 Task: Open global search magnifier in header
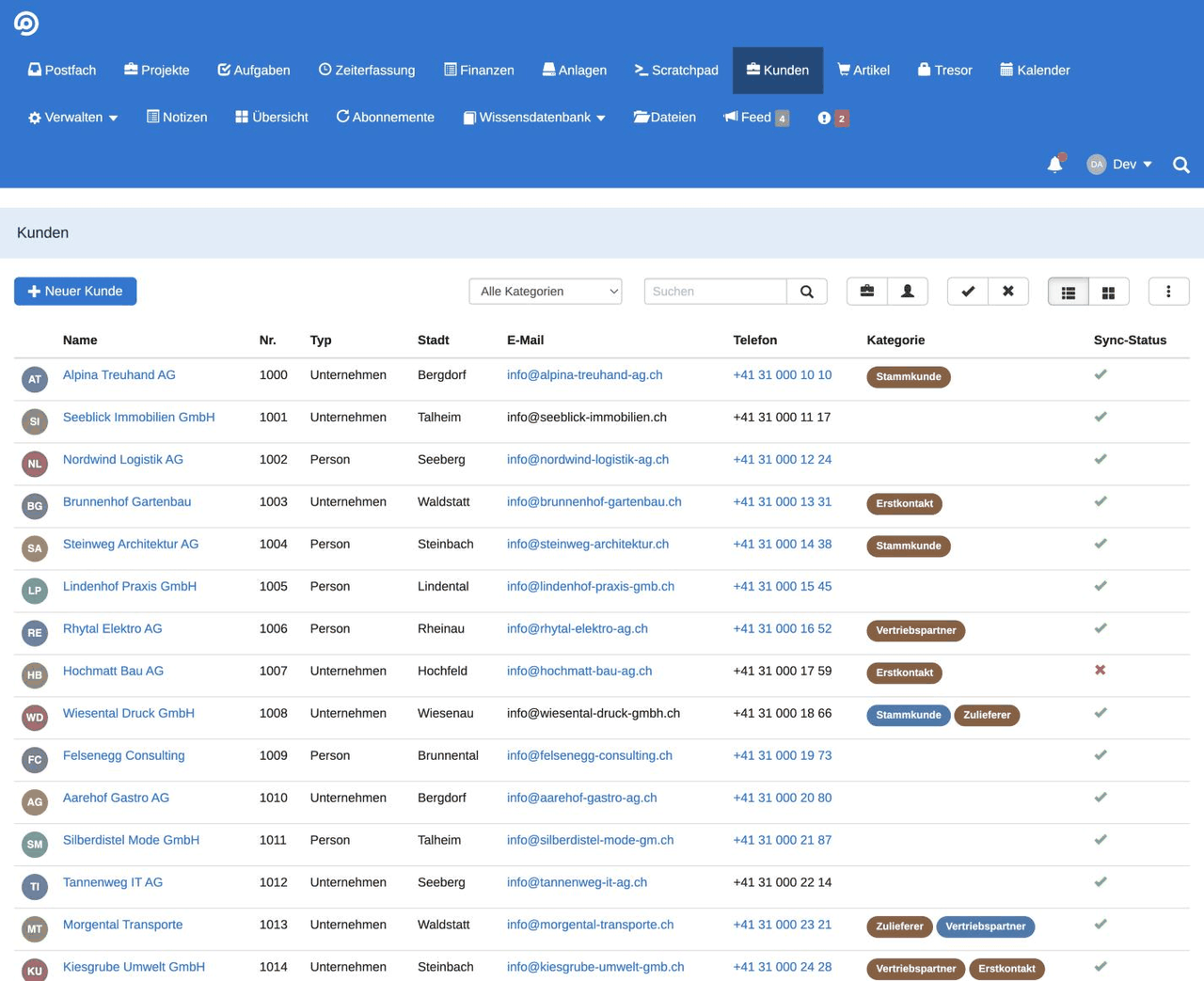click(1181, 165)
